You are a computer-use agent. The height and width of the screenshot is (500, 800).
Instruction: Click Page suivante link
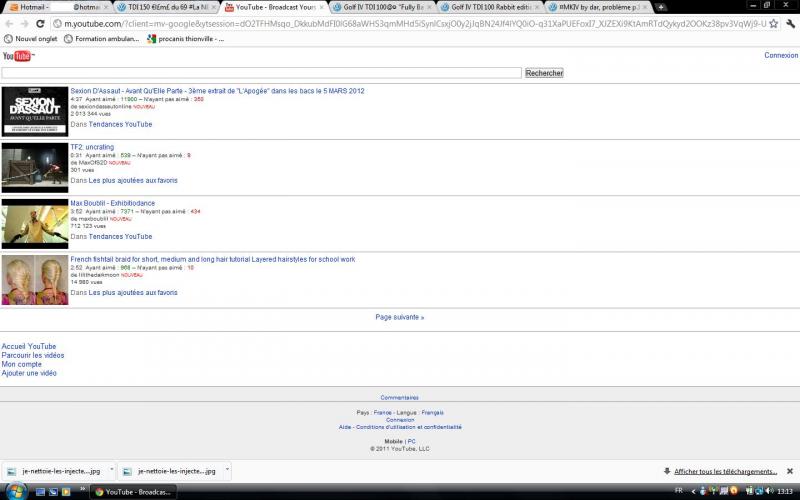[x=399, y=317]
